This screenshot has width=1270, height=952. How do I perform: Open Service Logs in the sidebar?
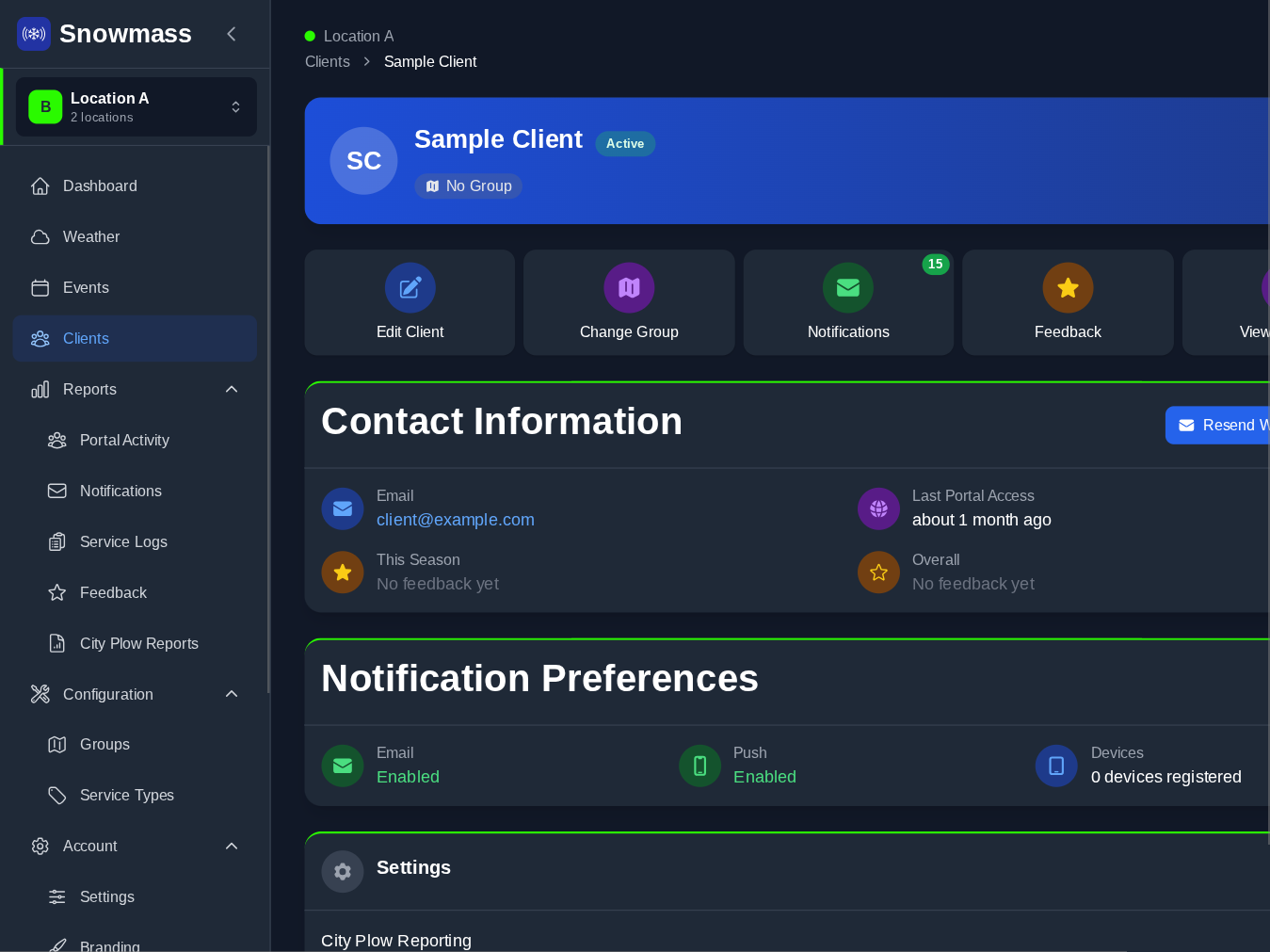pyautogui.click(x=123, y=542)
